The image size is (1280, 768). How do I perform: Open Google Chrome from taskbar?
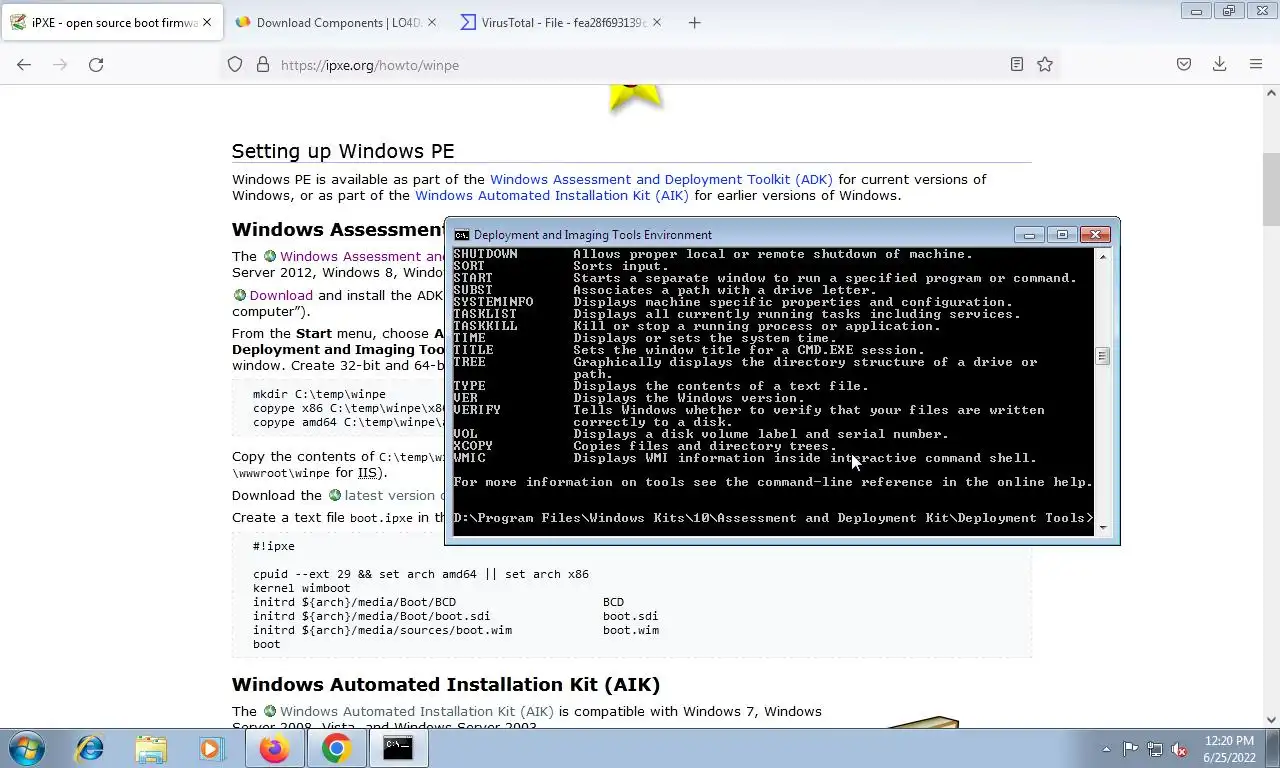pos(336,748)
